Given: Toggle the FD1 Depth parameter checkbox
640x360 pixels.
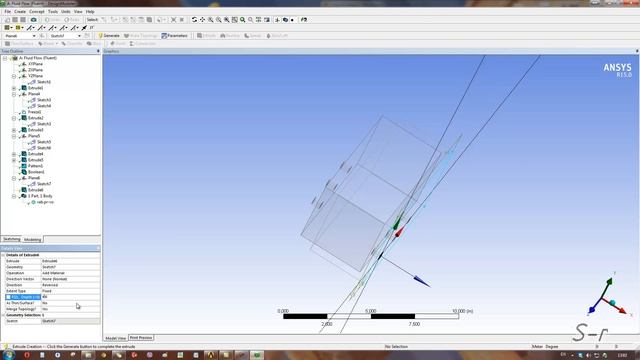Looking at the screenshot, I should click(8, 297).
